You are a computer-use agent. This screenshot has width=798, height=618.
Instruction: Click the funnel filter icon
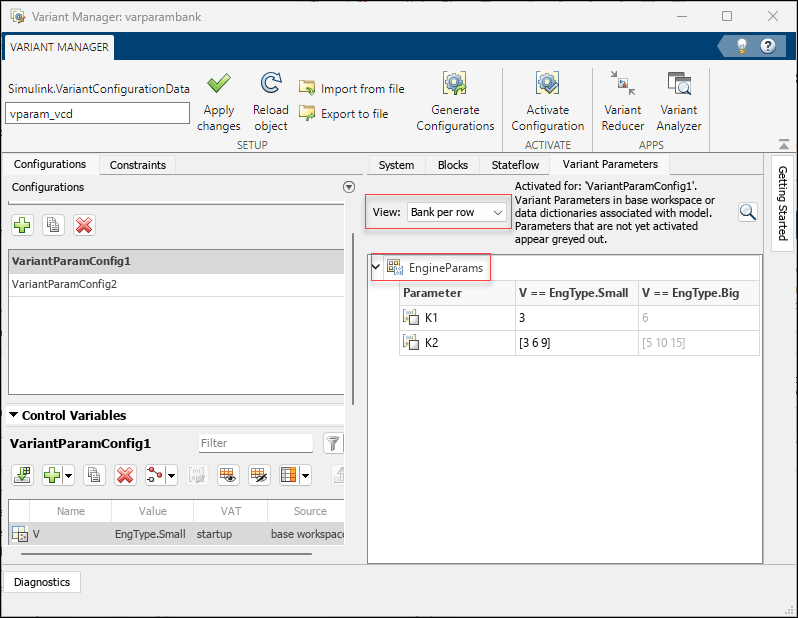333,443
